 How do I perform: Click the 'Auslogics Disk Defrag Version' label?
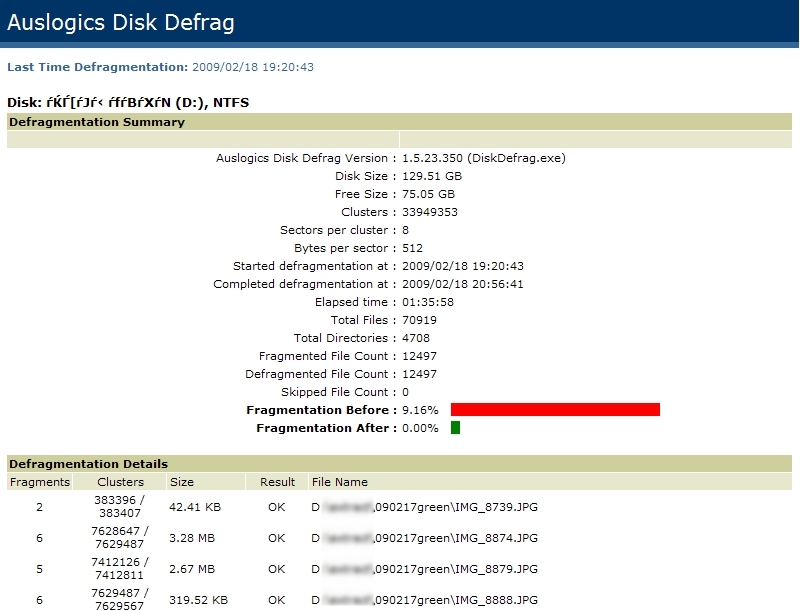306,158
